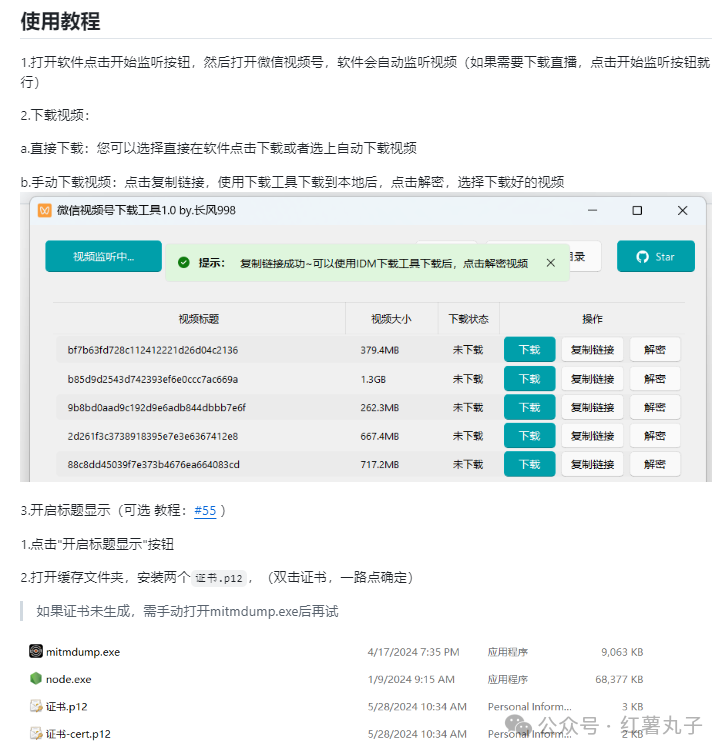
Task: Download the 1.3GB video b85d9d25
Action: click(530, 379)
